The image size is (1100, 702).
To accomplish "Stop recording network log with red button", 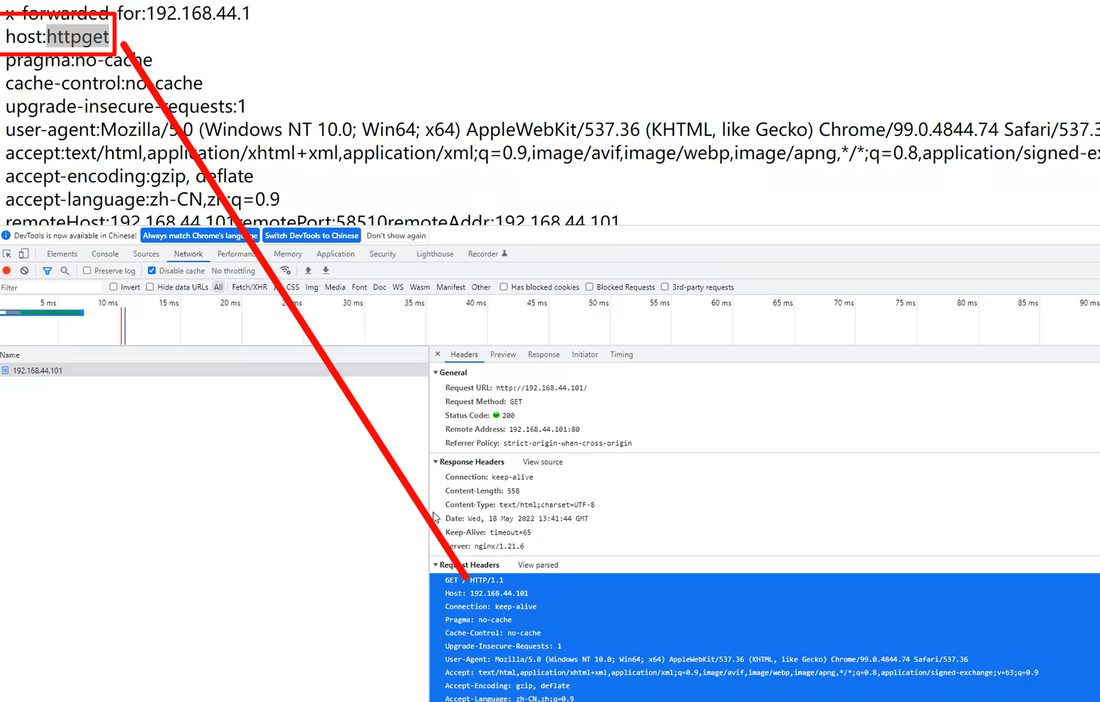I will pyautogui.click(x=7, y=271).
